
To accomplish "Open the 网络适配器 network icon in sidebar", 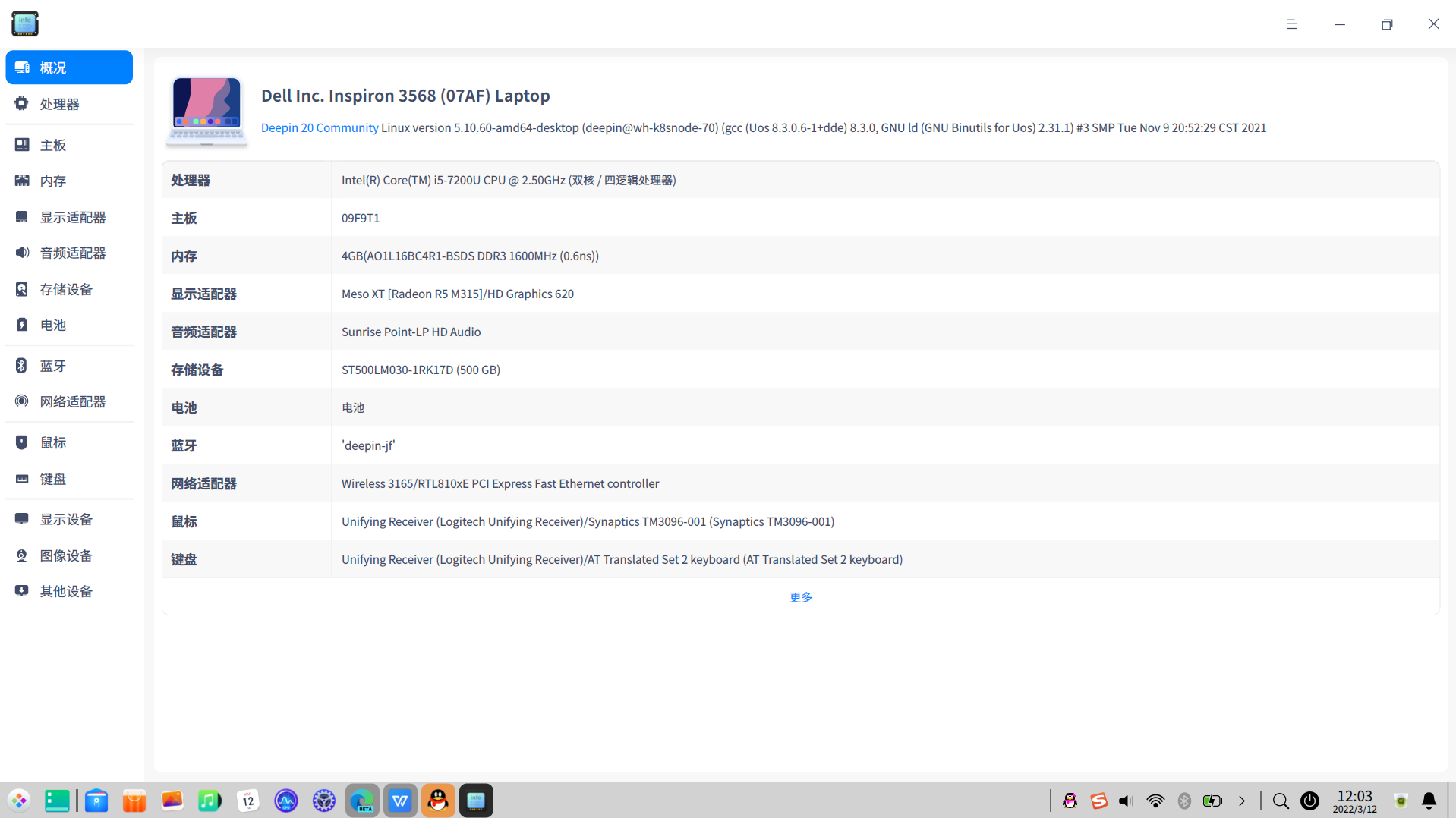I will (x=22, y=401).
